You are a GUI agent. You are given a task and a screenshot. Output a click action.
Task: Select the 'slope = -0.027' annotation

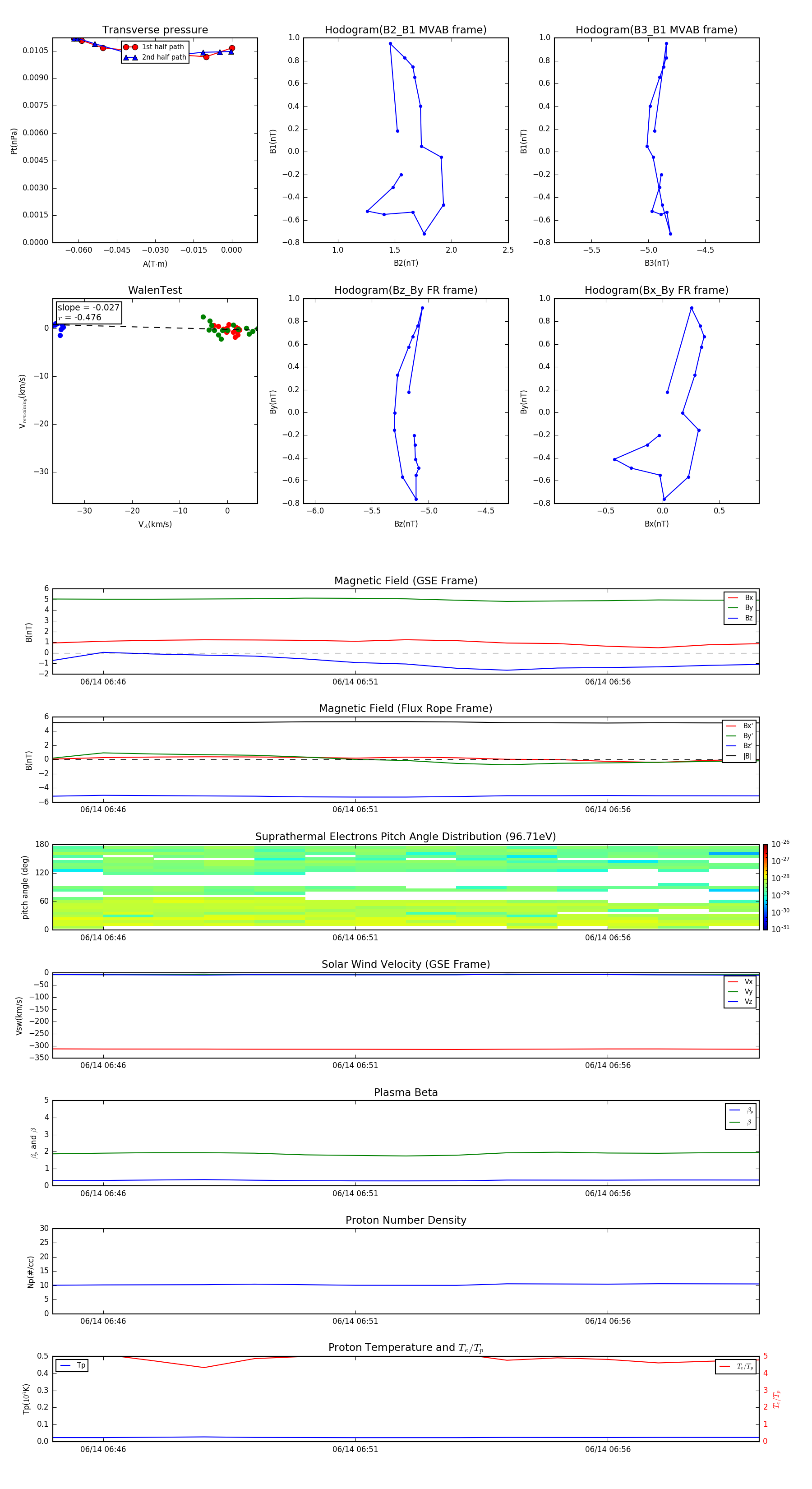click(x=88, y=308)
